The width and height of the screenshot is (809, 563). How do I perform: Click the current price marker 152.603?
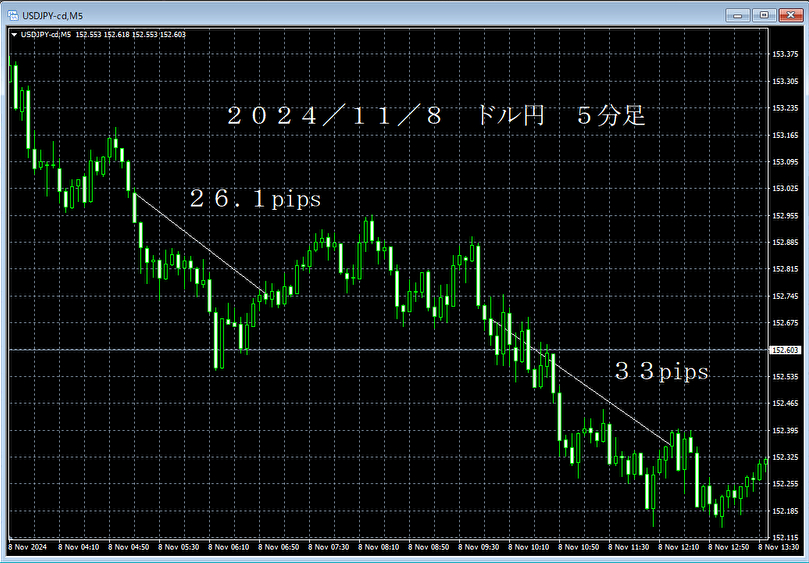[785, 350]
